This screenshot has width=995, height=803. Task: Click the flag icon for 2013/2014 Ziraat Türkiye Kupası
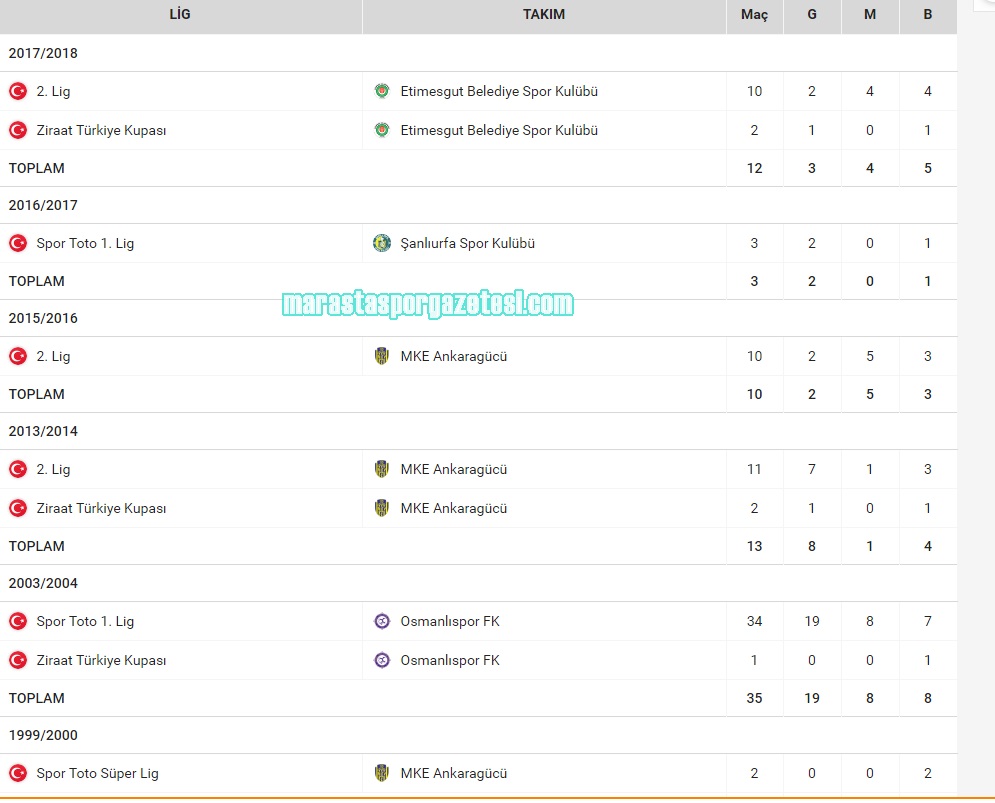point(18,508)
